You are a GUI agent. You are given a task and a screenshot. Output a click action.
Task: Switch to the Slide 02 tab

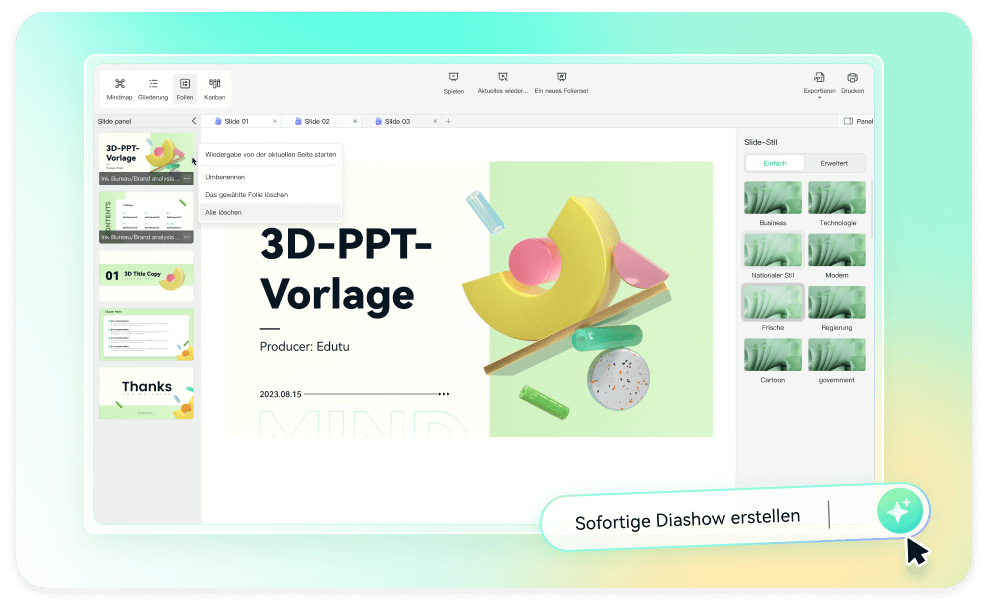click(x=316, y=121)
